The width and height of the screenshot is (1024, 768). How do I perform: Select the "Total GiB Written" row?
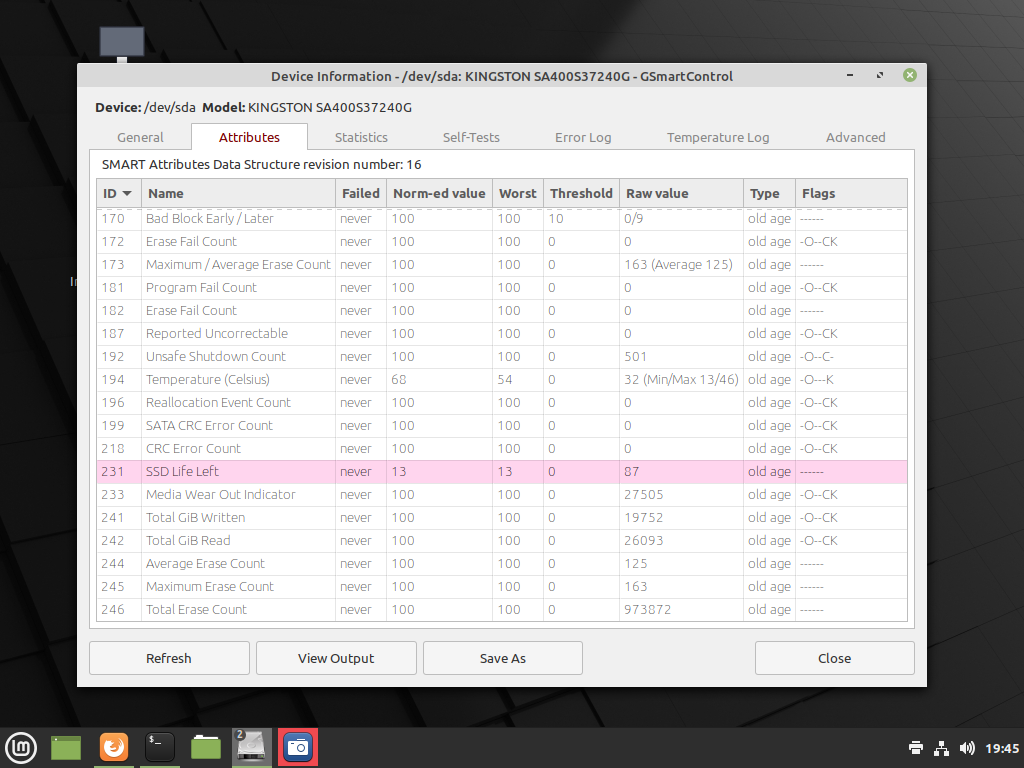click(502, 517)
